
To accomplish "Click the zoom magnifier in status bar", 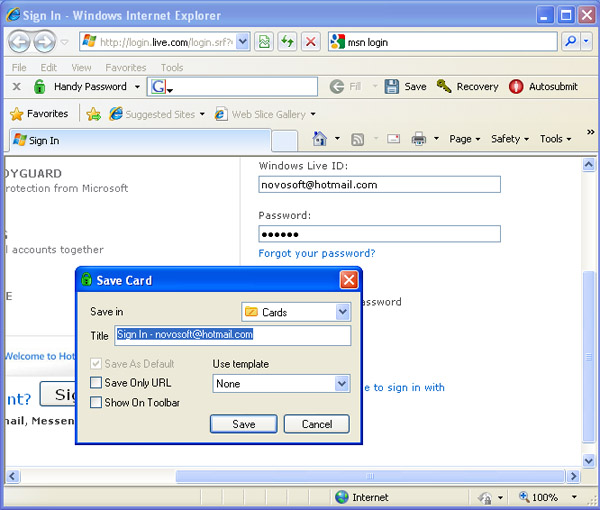I will pos(524,497).
